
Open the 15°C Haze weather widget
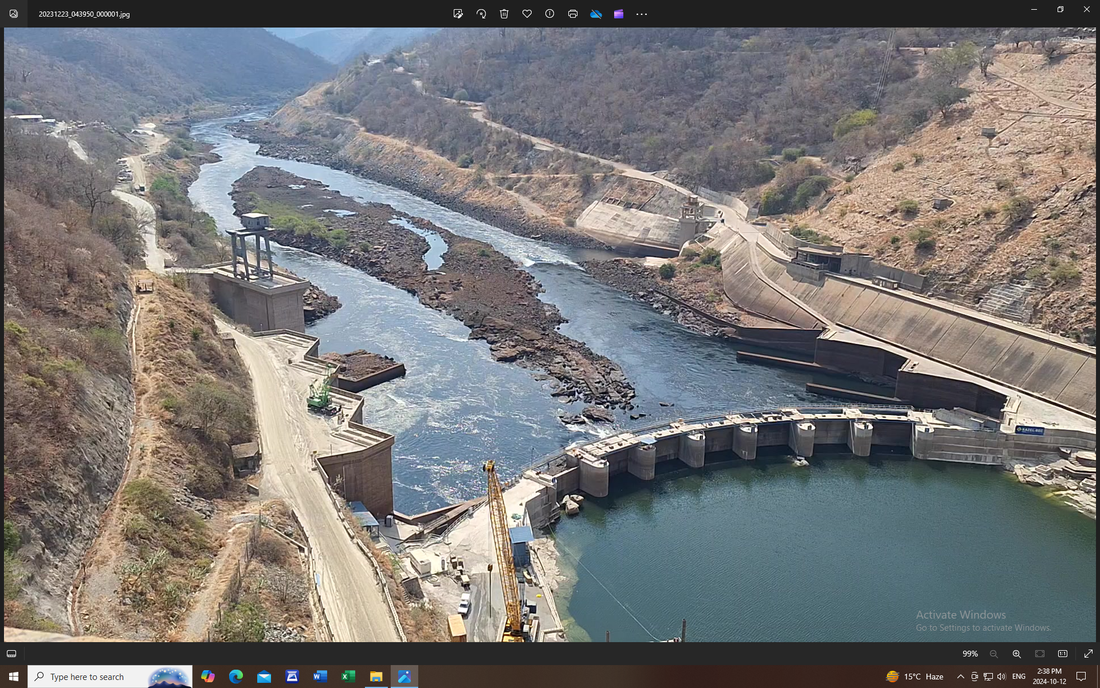point(914,677)
